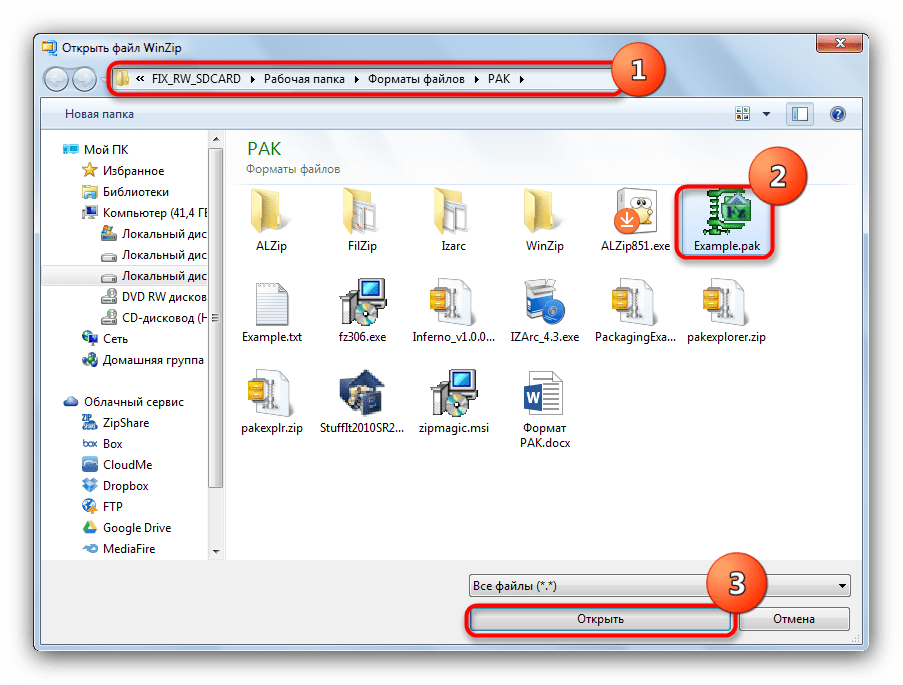The height and width of the screenshot is (685, 903).
Task: Close the Открыть файл WinZip dialog
Action: click(x=840, y=43)
